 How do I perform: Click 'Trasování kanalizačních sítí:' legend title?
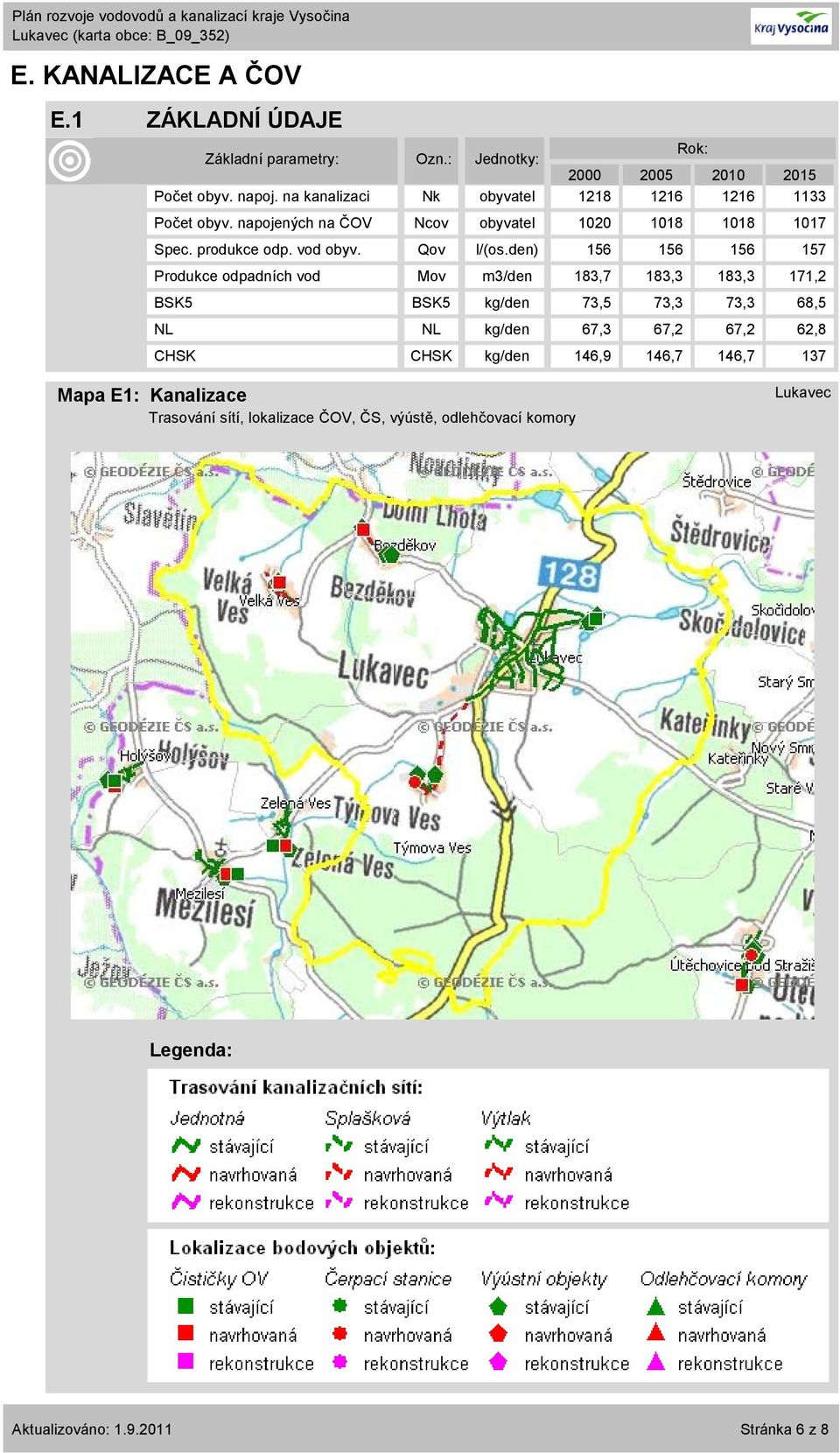pyautogui.click(x=296, y=1087)
